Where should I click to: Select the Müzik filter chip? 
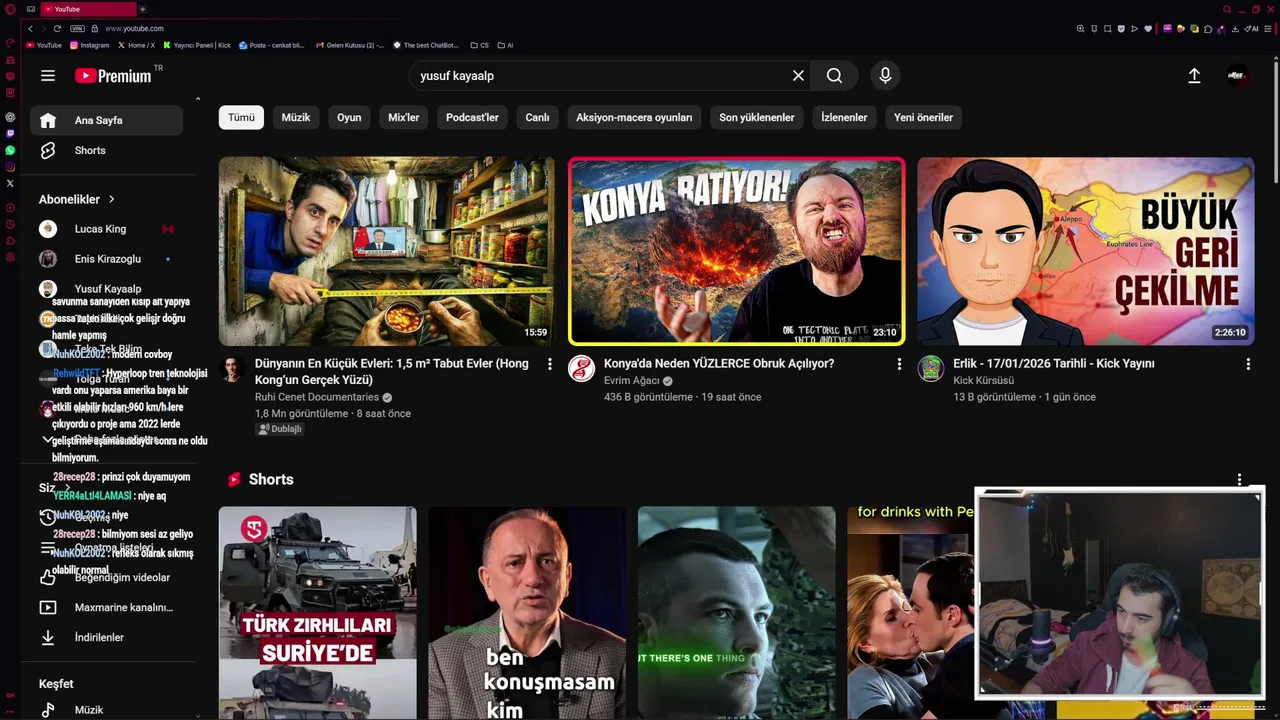[296, 117]
